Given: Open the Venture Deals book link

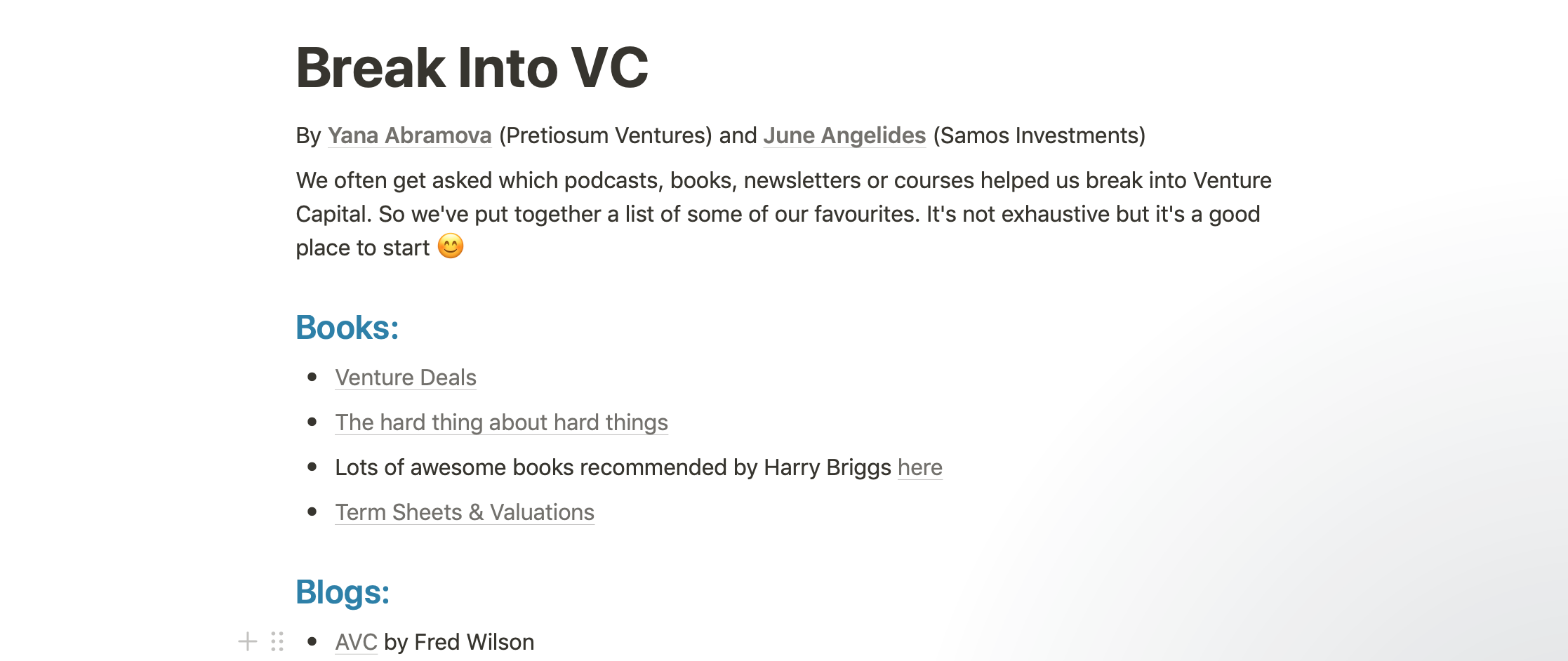Looking at the screenshot, I should click(406, 378).
